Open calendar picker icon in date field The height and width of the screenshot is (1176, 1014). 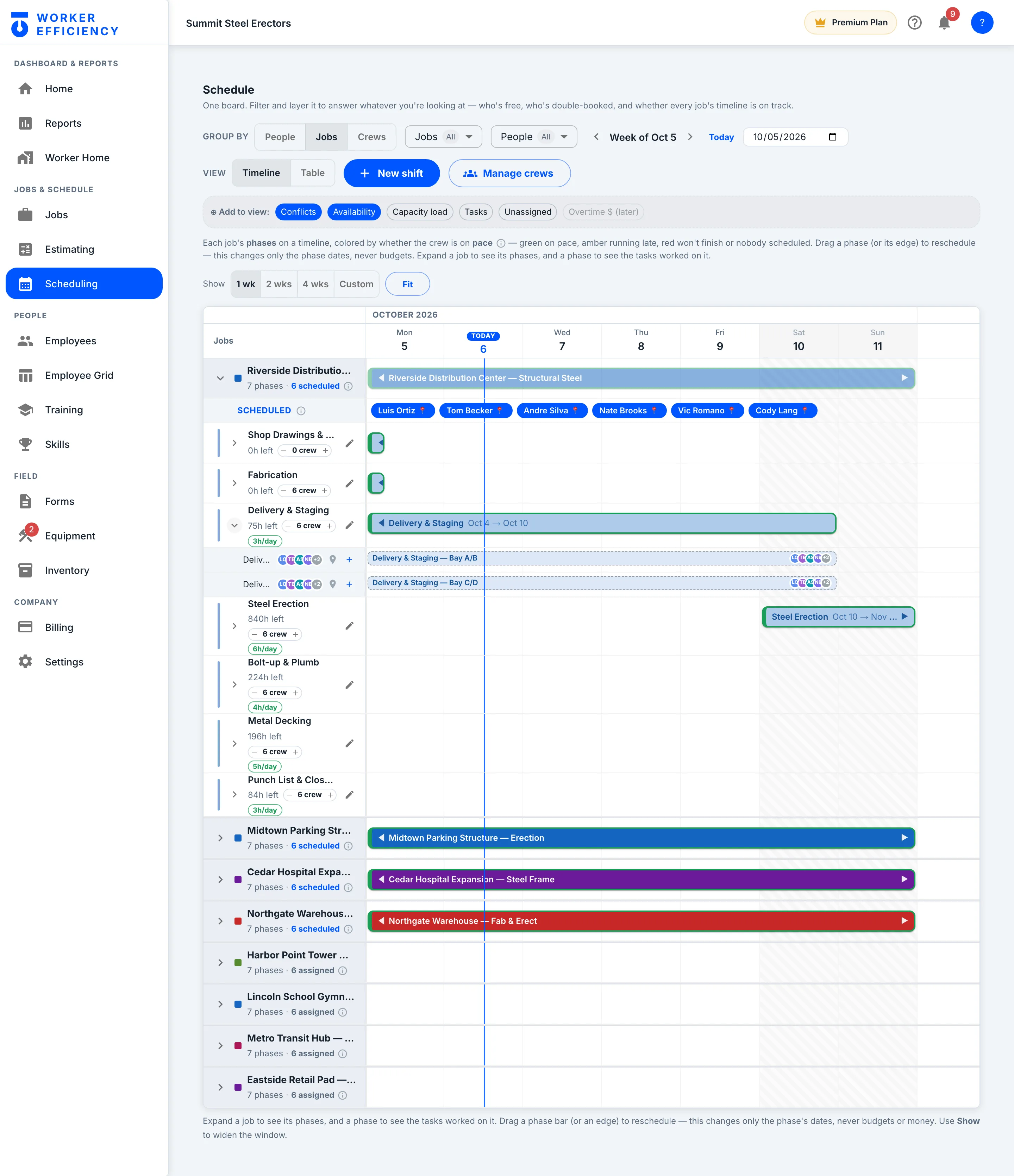pyautogui.click(x=832, y=137)
